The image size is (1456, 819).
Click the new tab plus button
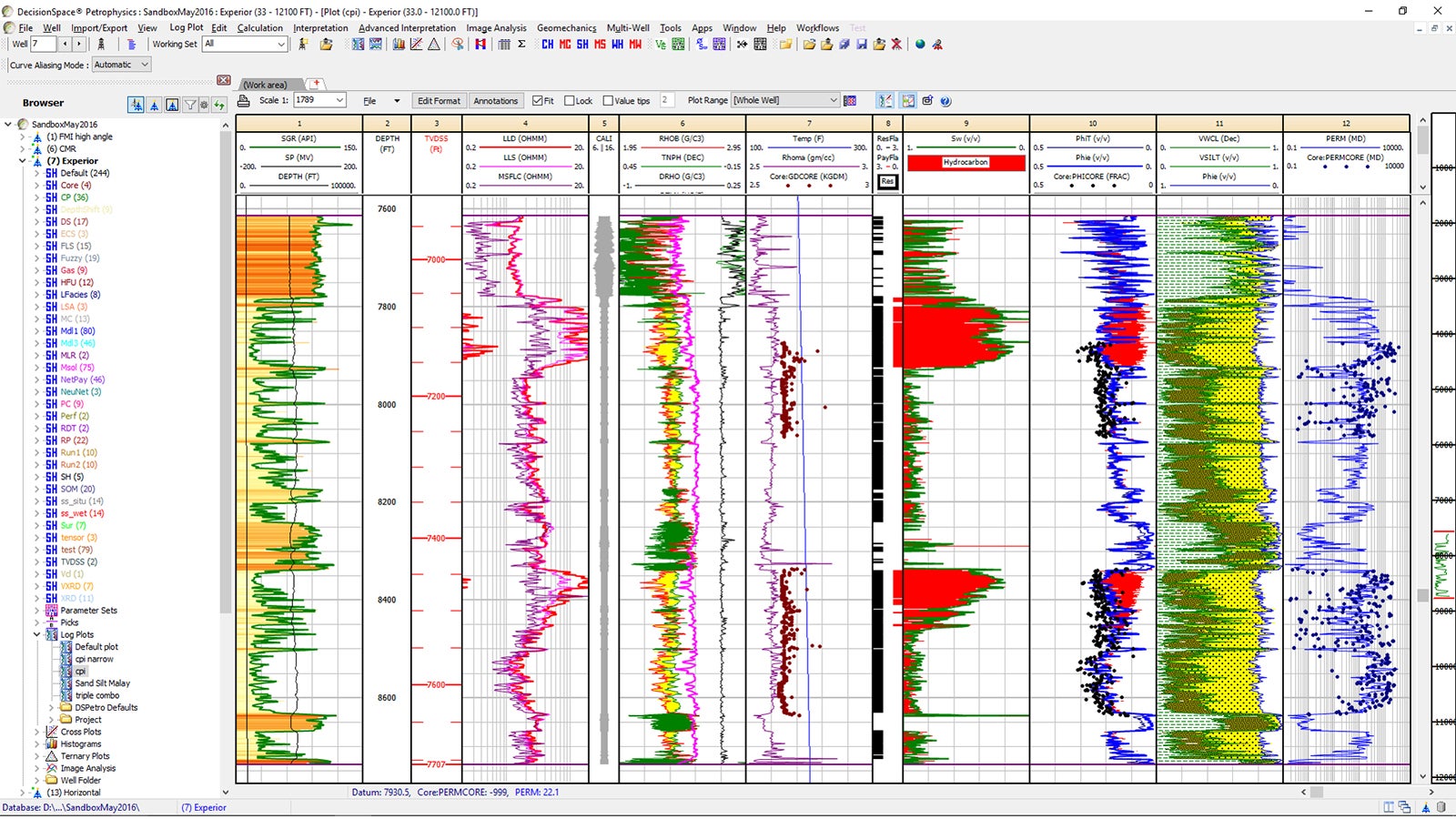[317, 83]
